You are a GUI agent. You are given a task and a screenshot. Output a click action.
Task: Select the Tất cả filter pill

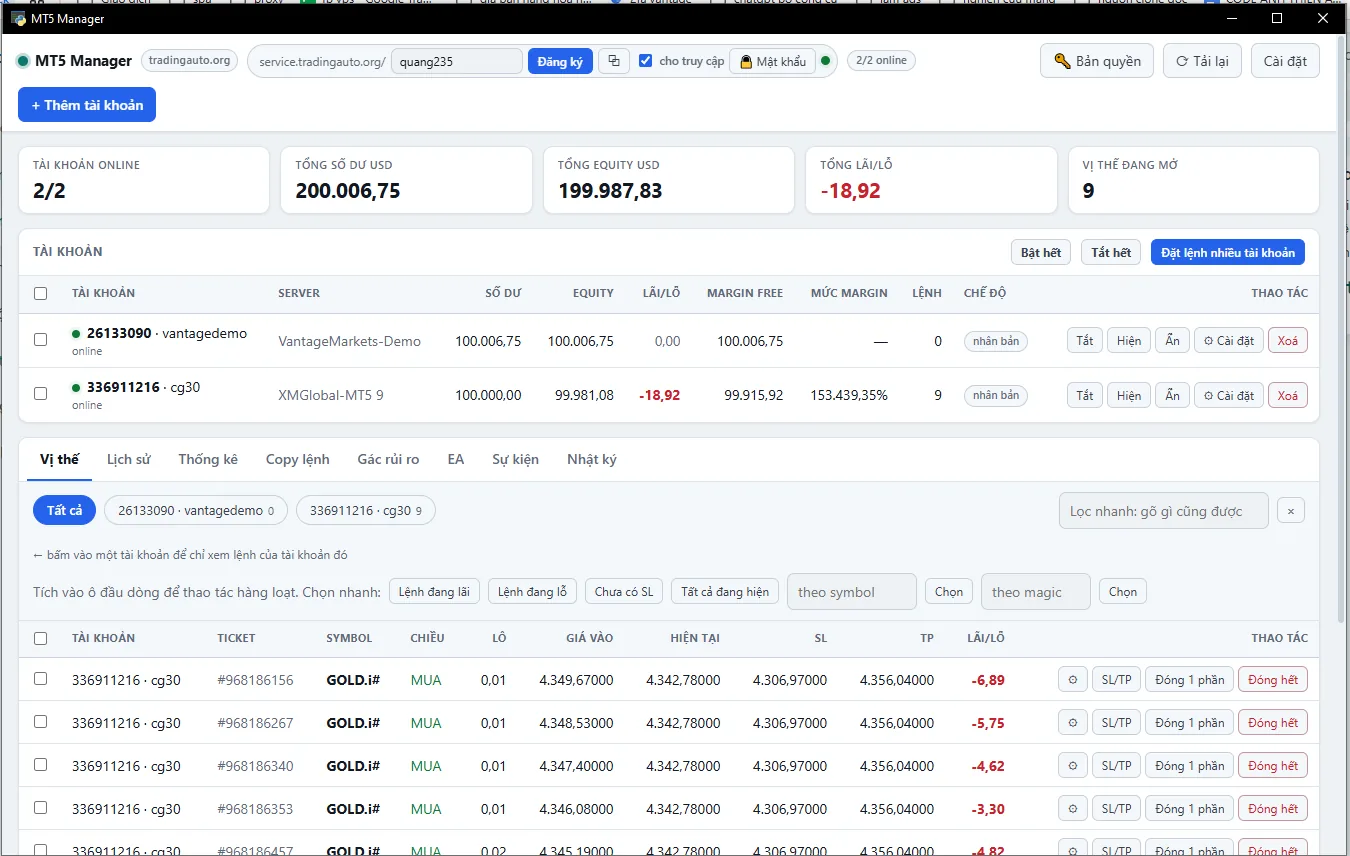[64, 510]
